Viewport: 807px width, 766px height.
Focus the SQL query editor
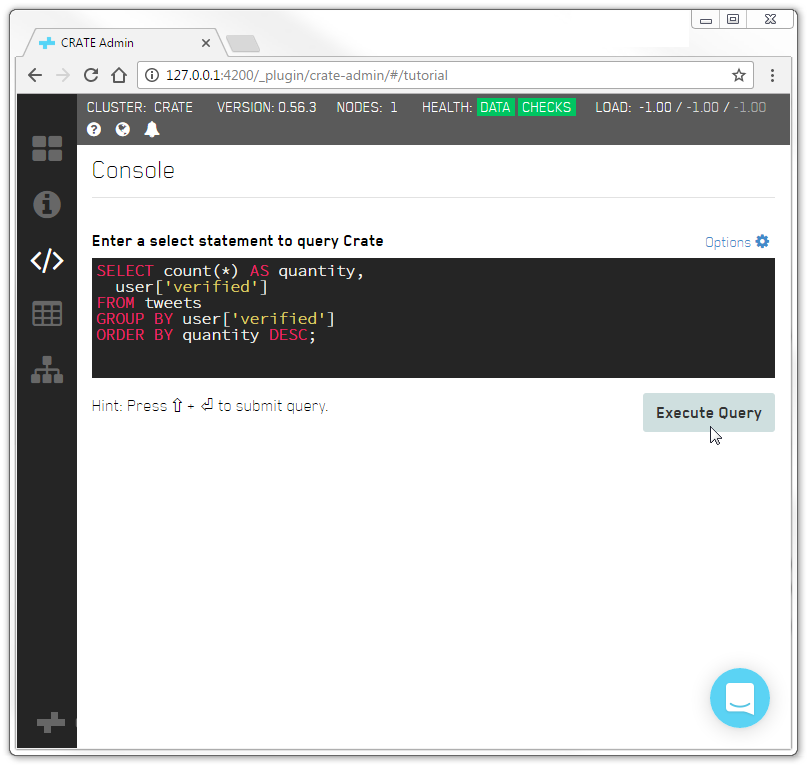click(x=433, y=318)
